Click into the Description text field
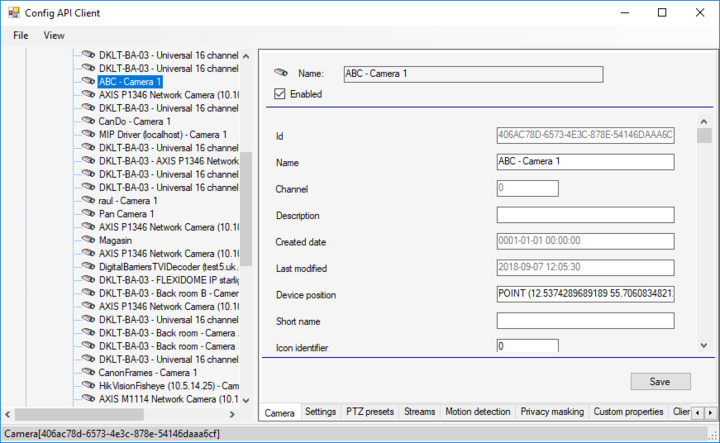Image resolution: width=720 pixels, height=443 pixels. pyautogui.click(x=585, y=215)
